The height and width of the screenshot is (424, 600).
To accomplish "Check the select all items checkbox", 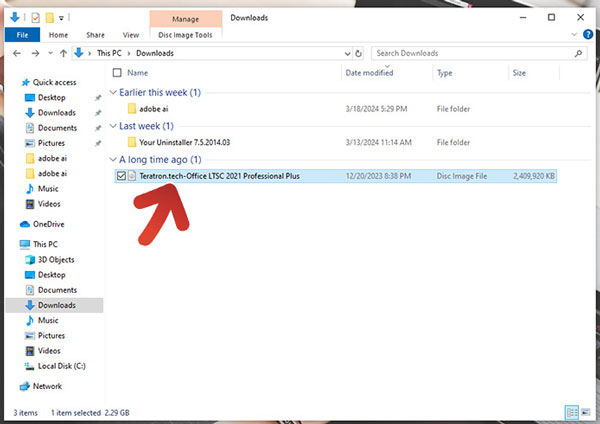I will click(x=117, y=73).
